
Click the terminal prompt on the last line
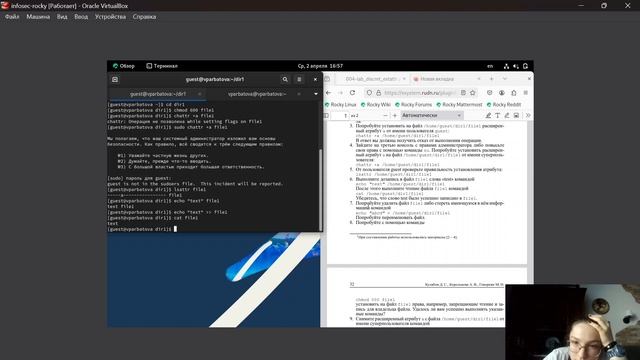click(142, 229)
